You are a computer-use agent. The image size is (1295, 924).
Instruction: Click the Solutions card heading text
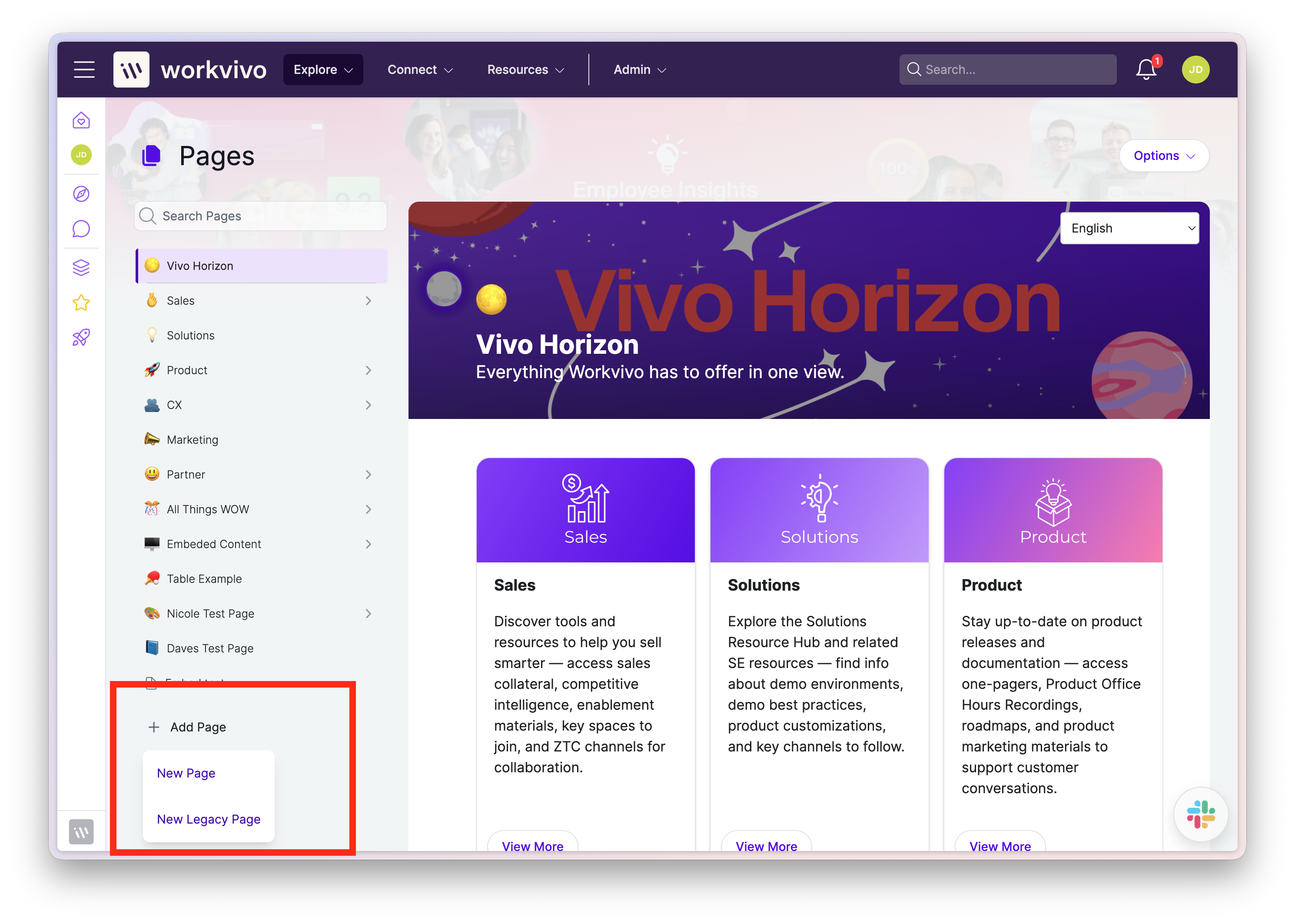[x=763, y=585]
